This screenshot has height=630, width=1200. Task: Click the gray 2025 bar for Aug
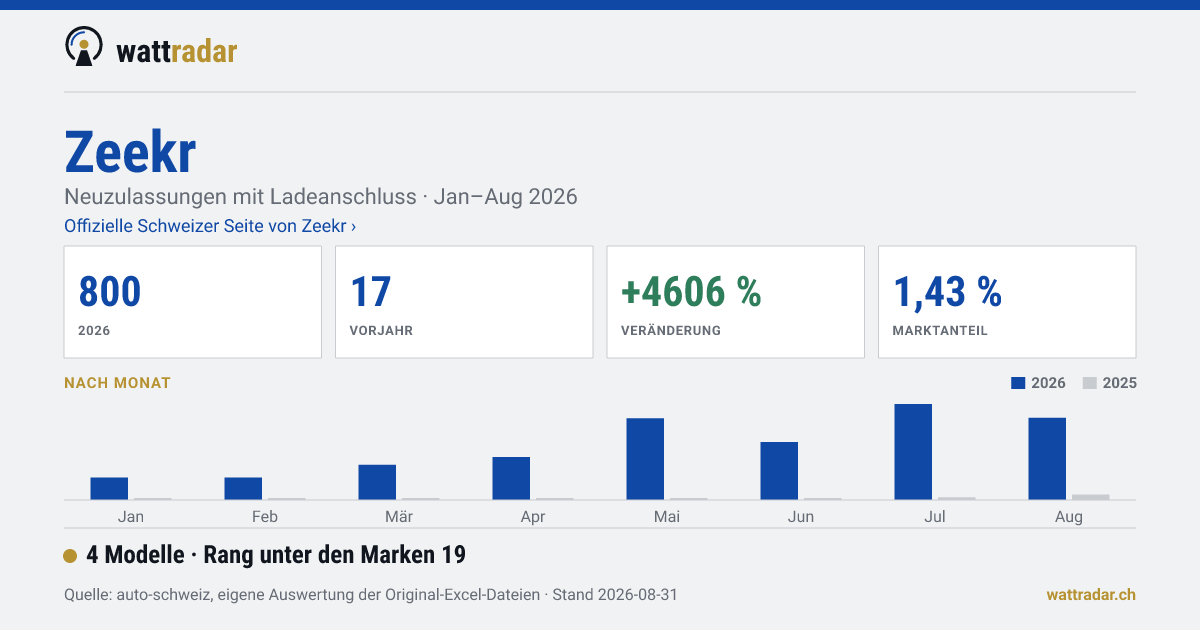point(1091,497)
